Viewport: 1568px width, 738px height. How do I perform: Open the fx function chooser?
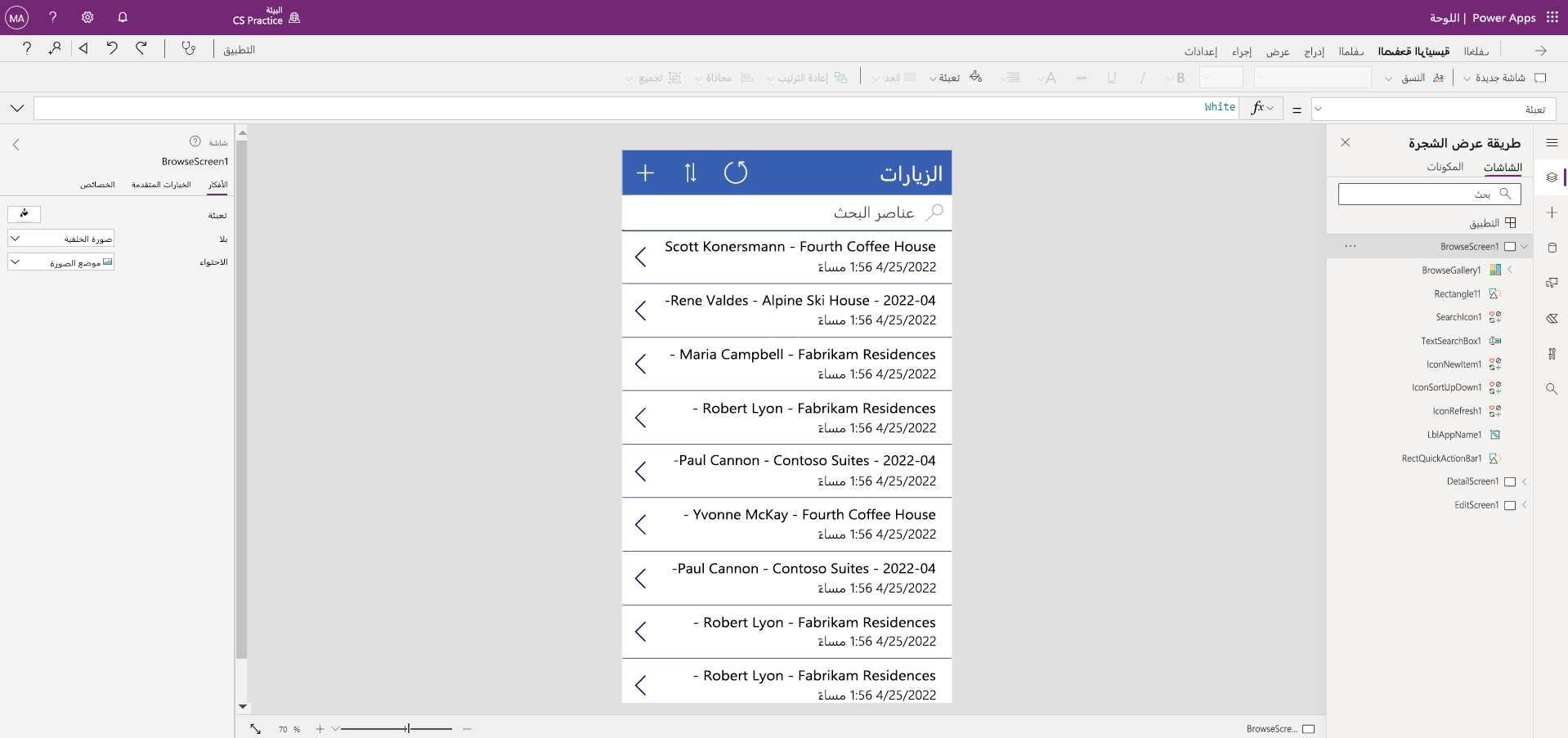(x=1261, y=108)
